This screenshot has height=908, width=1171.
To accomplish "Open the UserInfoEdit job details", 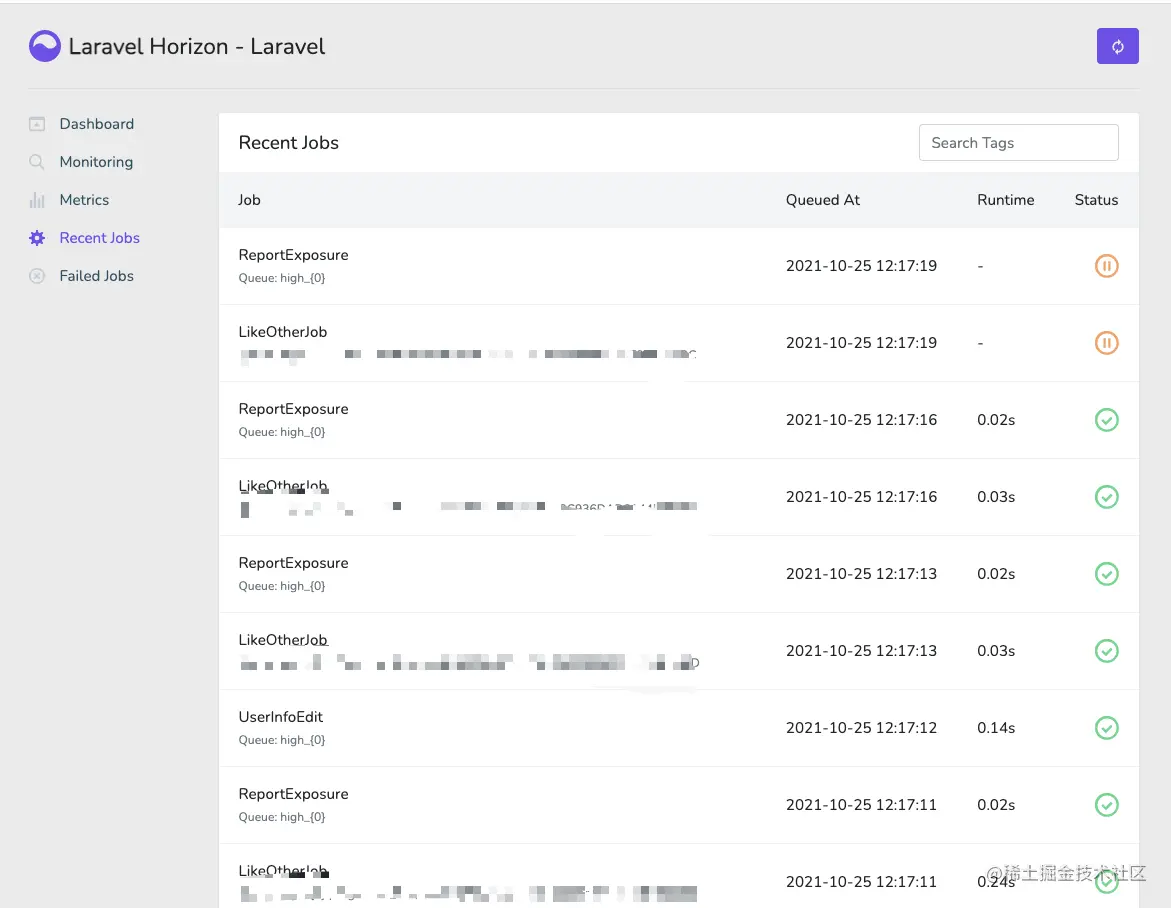I will point(280,717).
